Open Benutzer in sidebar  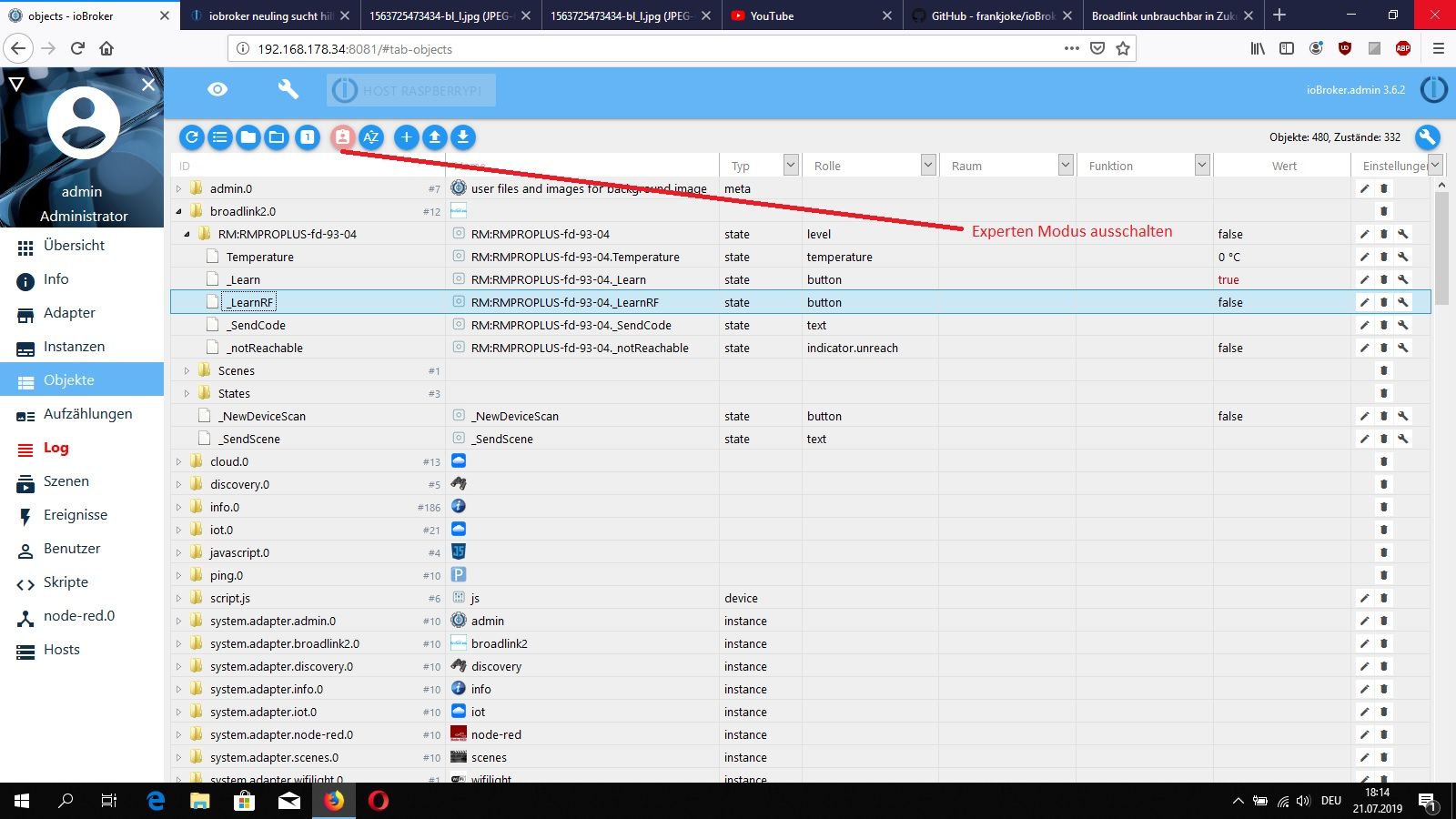coord(82,549)
